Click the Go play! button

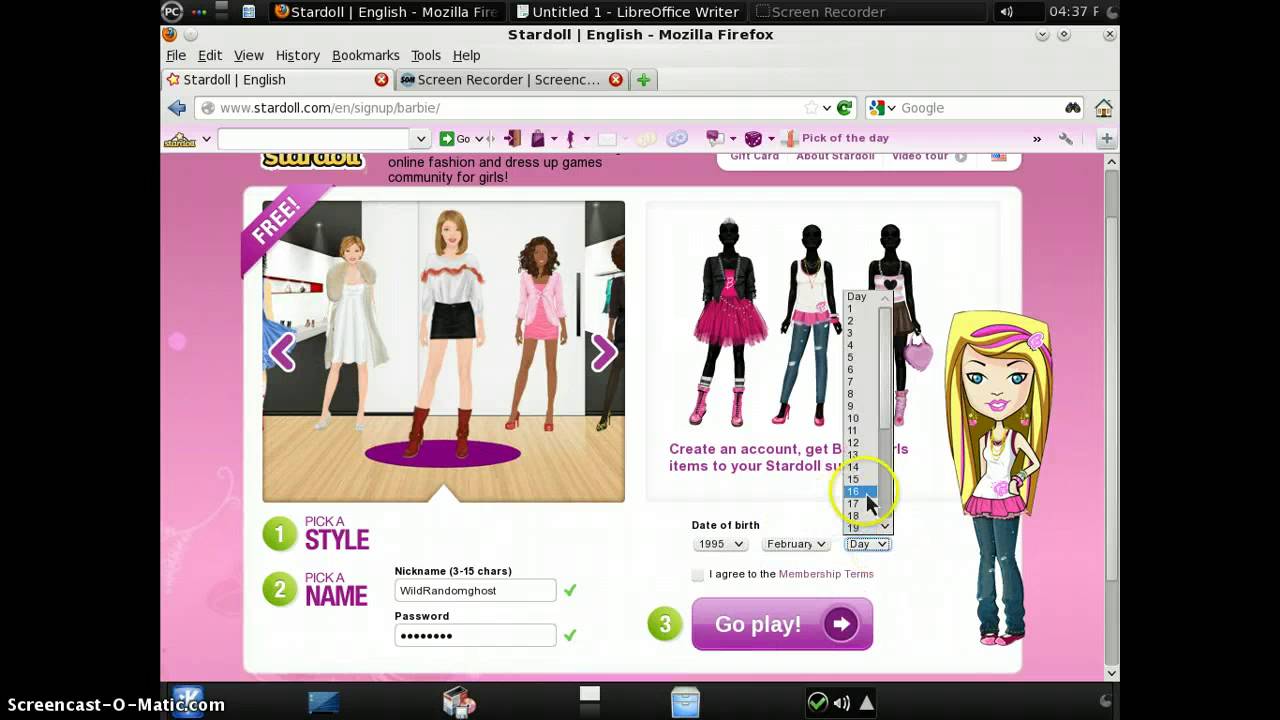(x=782, y=624)
